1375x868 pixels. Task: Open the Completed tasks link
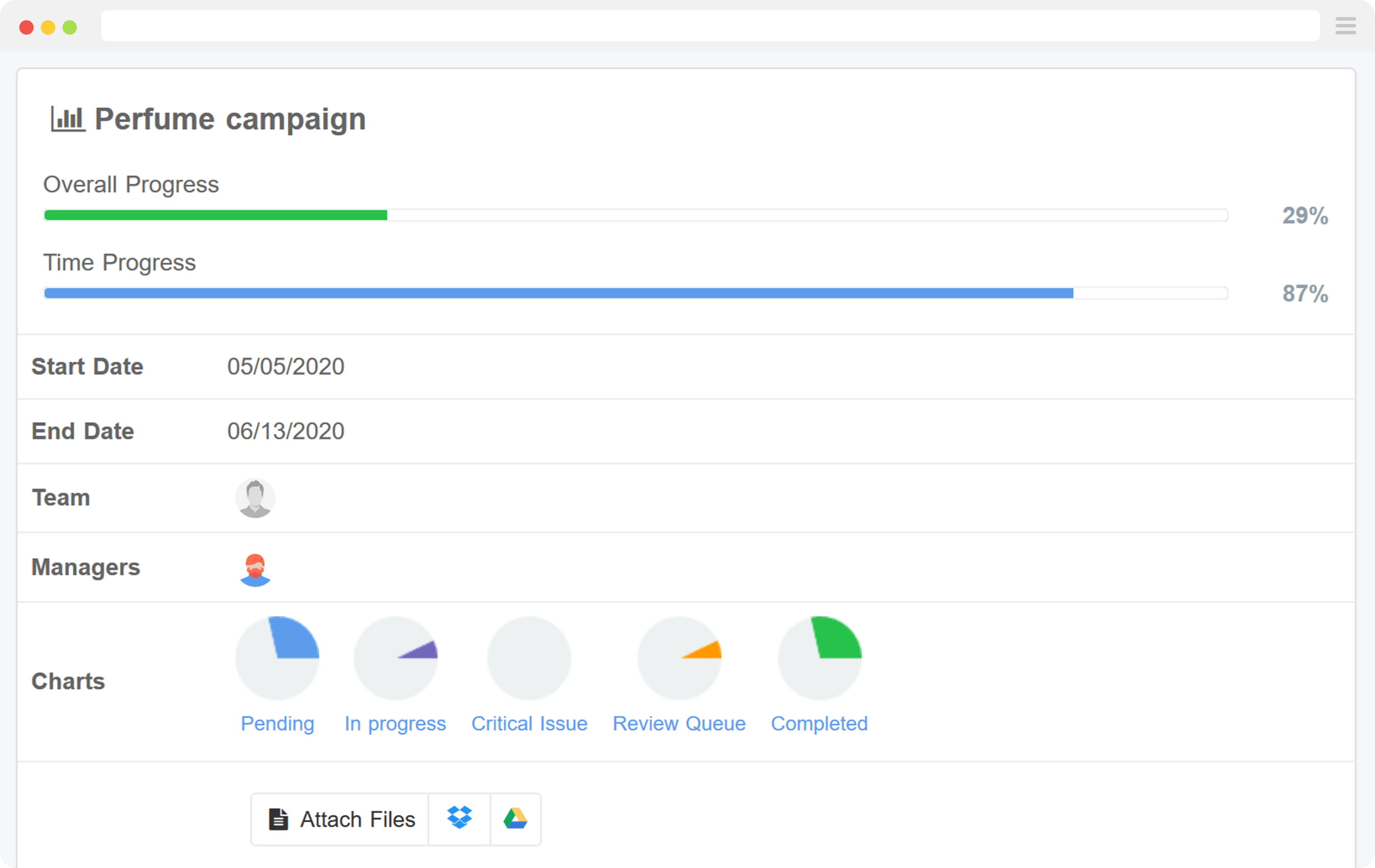[x=819, y=723]
